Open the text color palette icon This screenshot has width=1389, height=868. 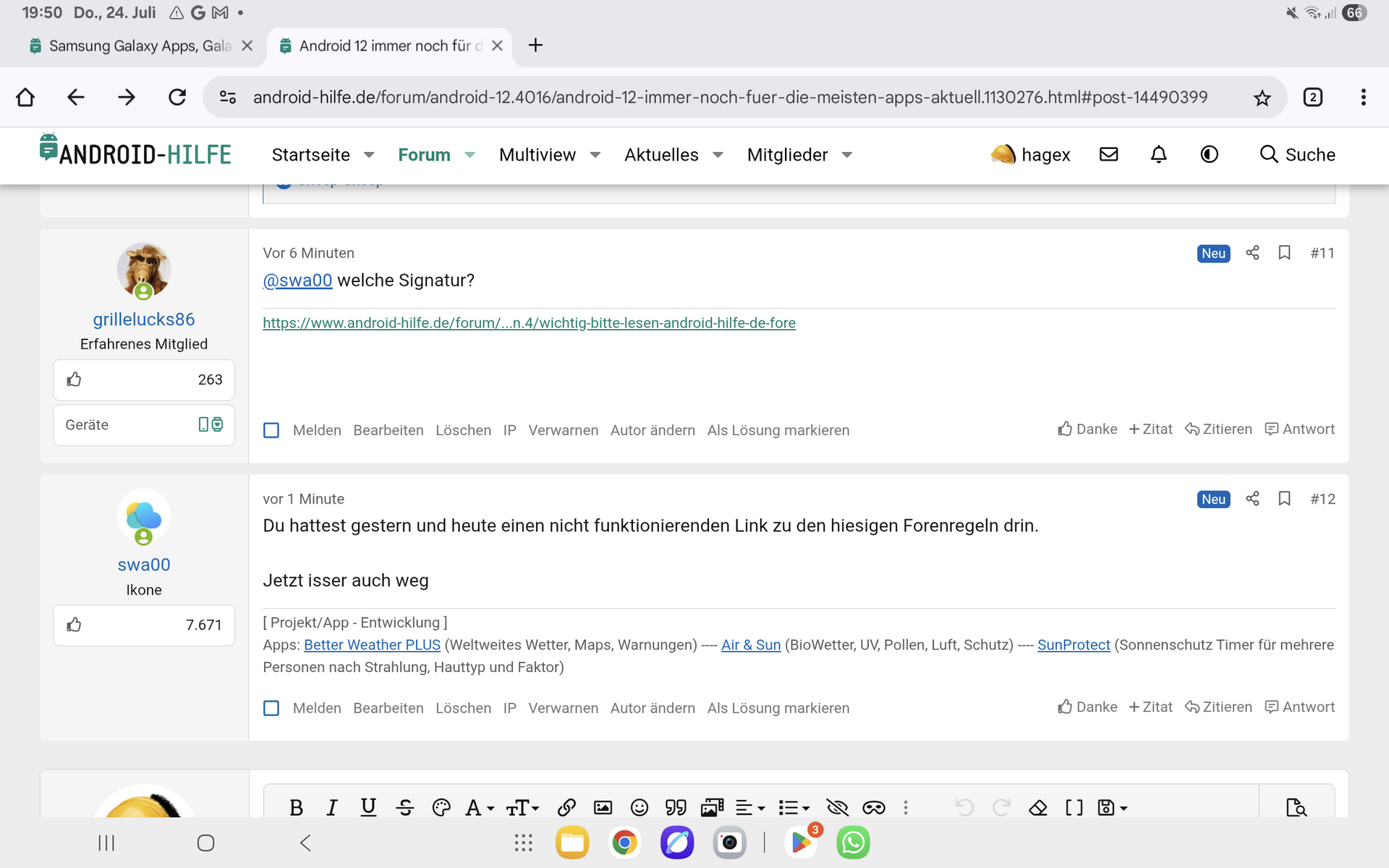[441, 807]
